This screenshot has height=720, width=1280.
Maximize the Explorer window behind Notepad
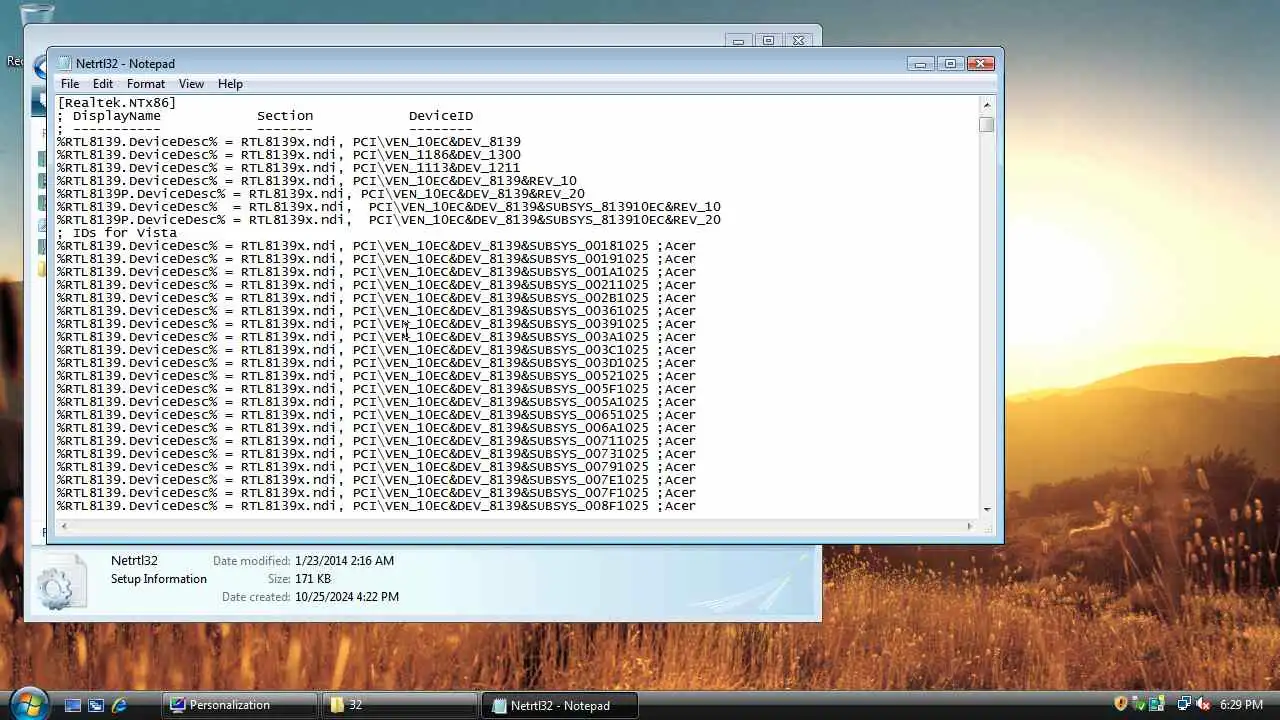(x=768, y=41)
